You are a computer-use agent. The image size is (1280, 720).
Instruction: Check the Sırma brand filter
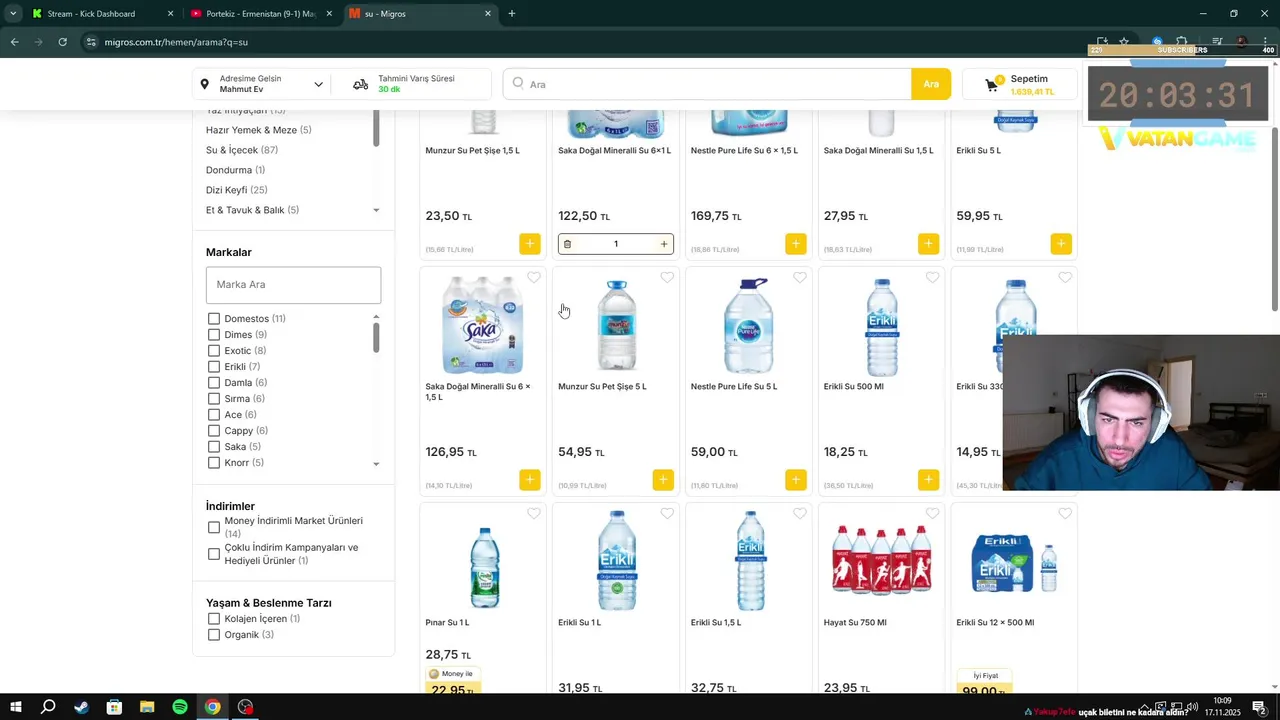[214, 399]
